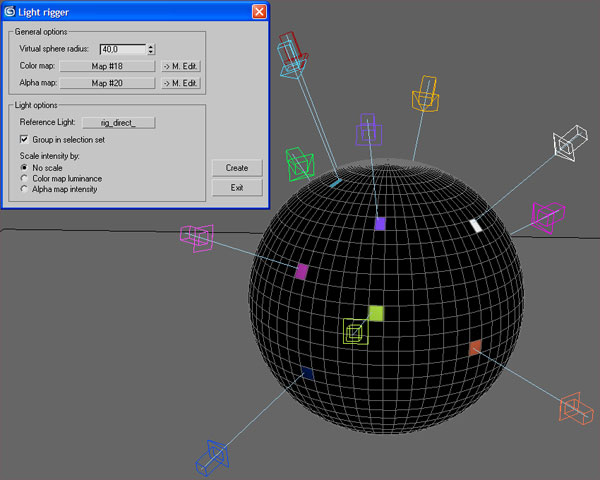Select the blue direct light gizmo
The image size is (600, 480).
(212, 458)
